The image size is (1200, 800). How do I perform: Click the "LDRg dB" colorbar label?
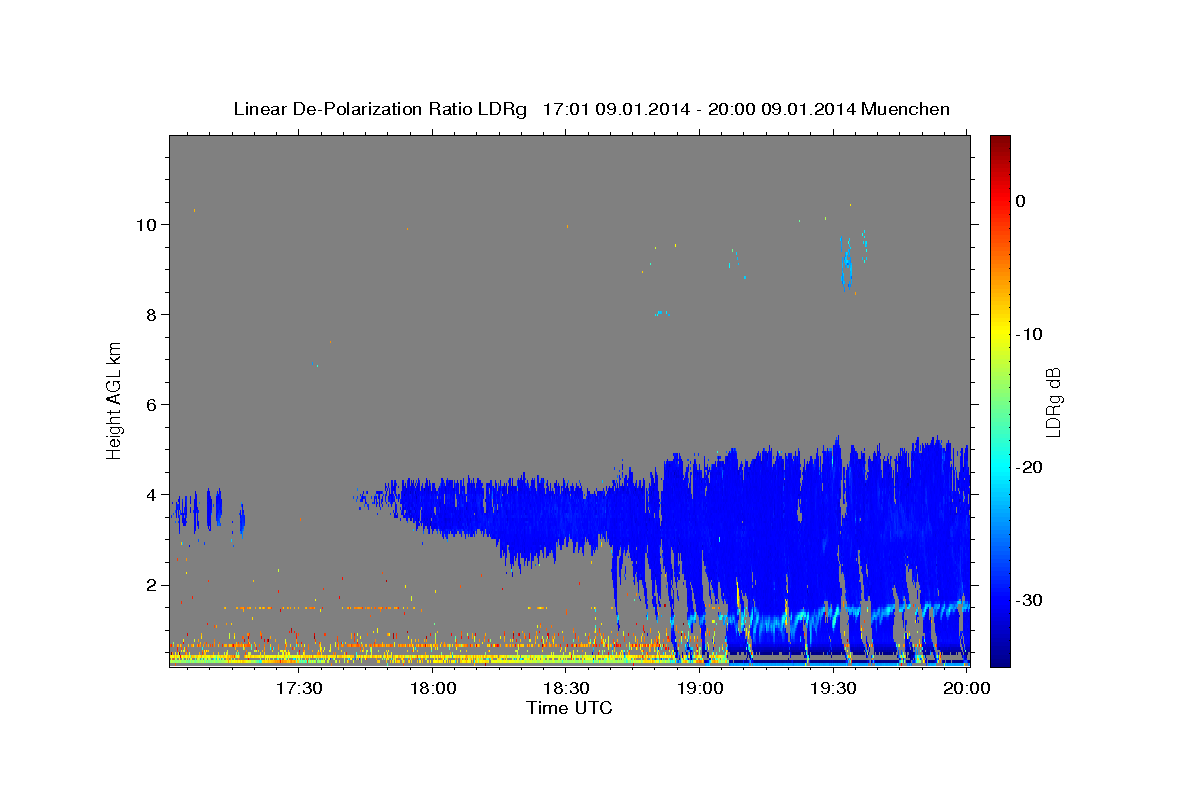[x=1053, y=402]
